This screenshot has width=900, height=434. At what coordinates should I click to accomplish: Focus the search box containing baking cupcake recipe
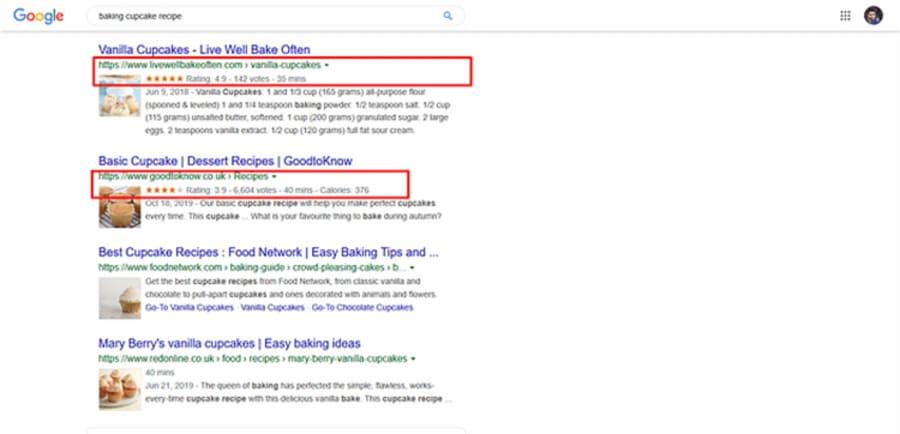coord(276,16)
